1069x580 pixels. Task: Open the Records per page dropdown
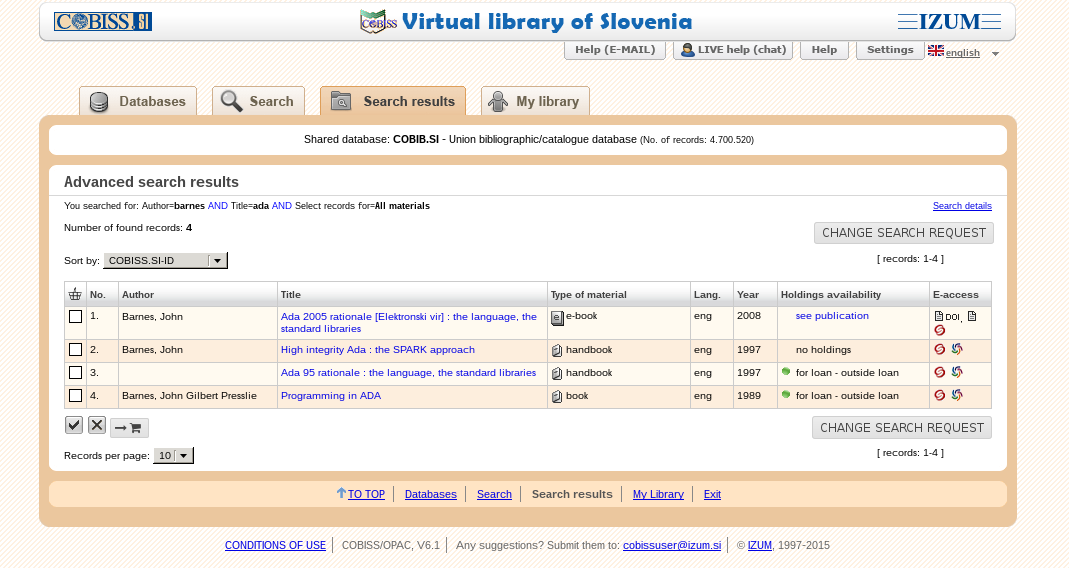point(173,455)
